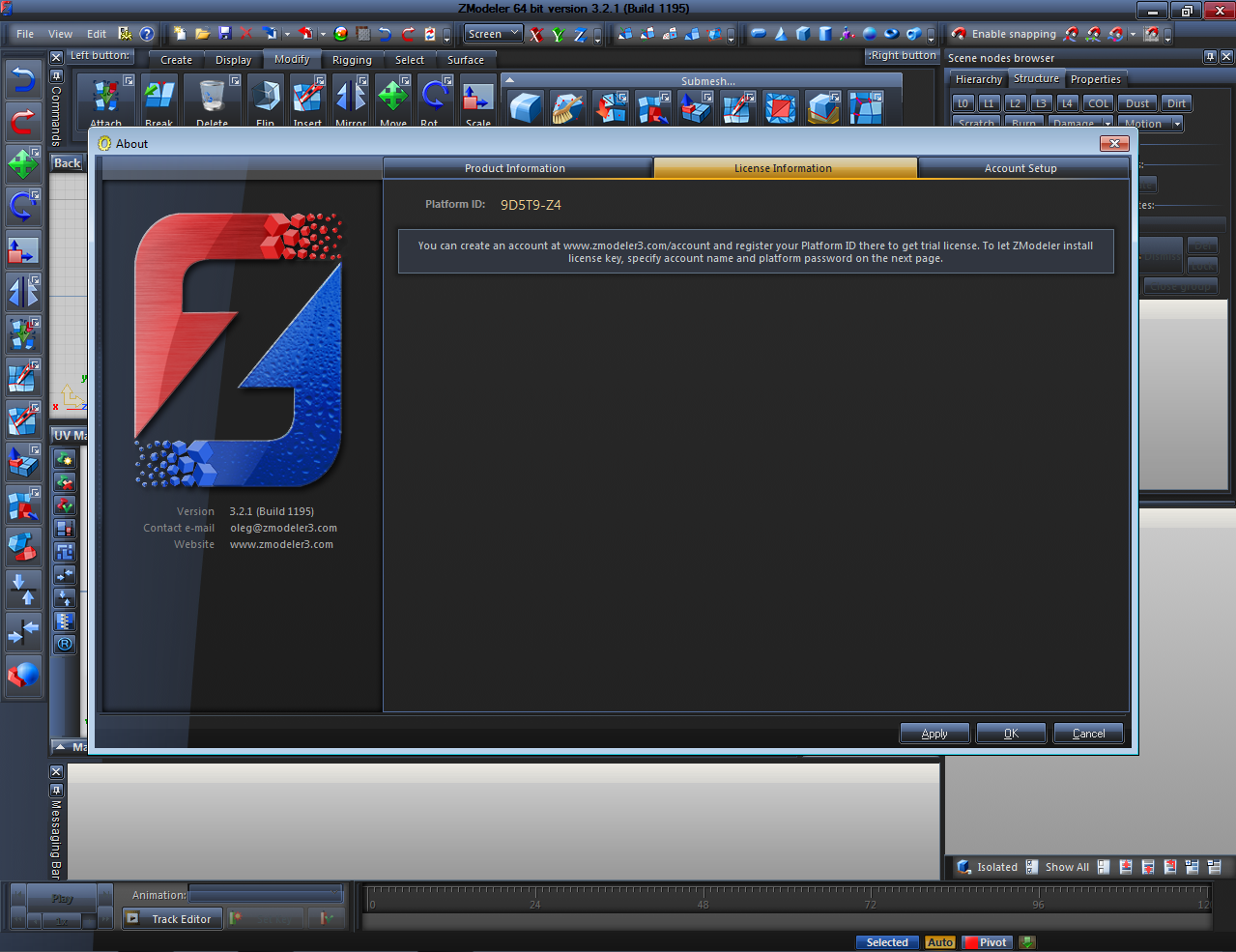Create a new scene with the toolbar icon
Screen dimensions: 1236x952
(x=180, y=34)
